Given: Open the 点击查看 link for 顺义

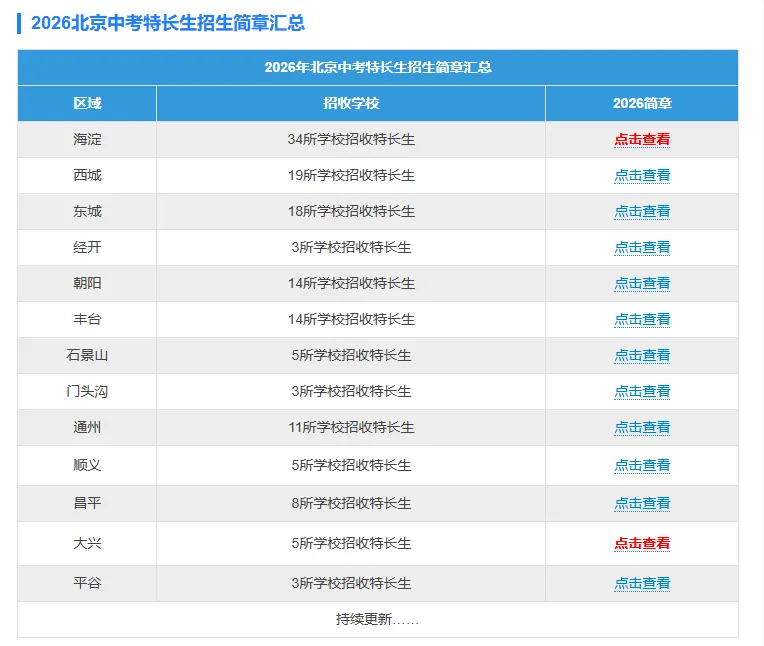Looking at the screenshot, I should 642,465.
